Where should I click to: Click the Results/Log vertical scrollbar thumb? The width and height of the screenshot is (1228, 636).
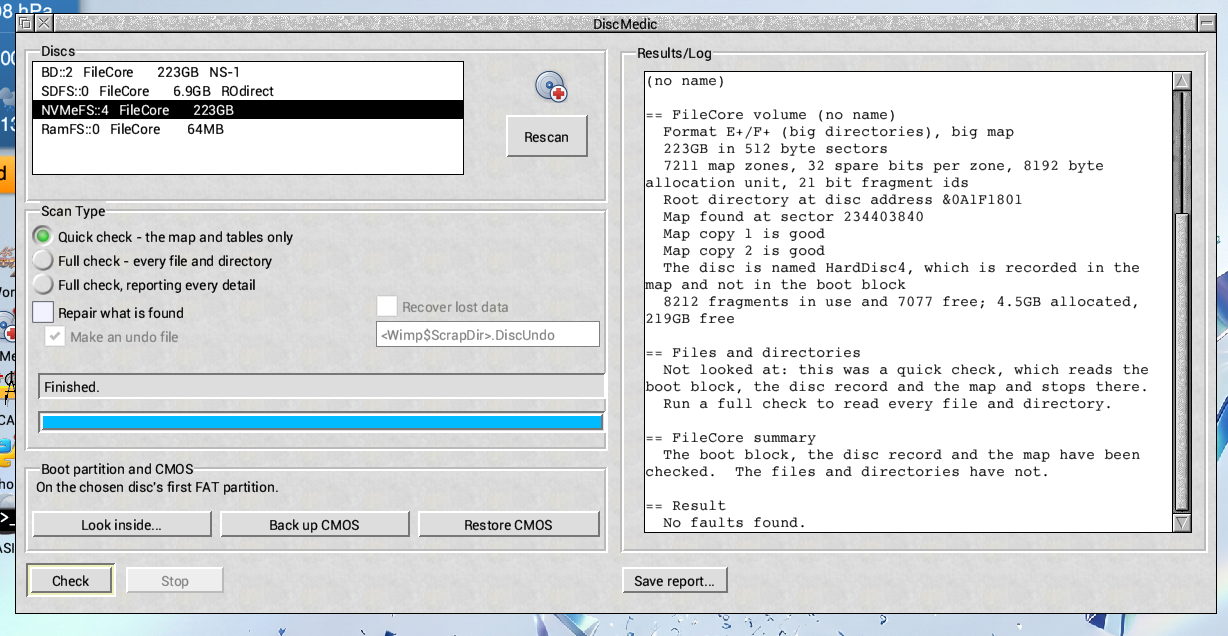[1181, 361]
